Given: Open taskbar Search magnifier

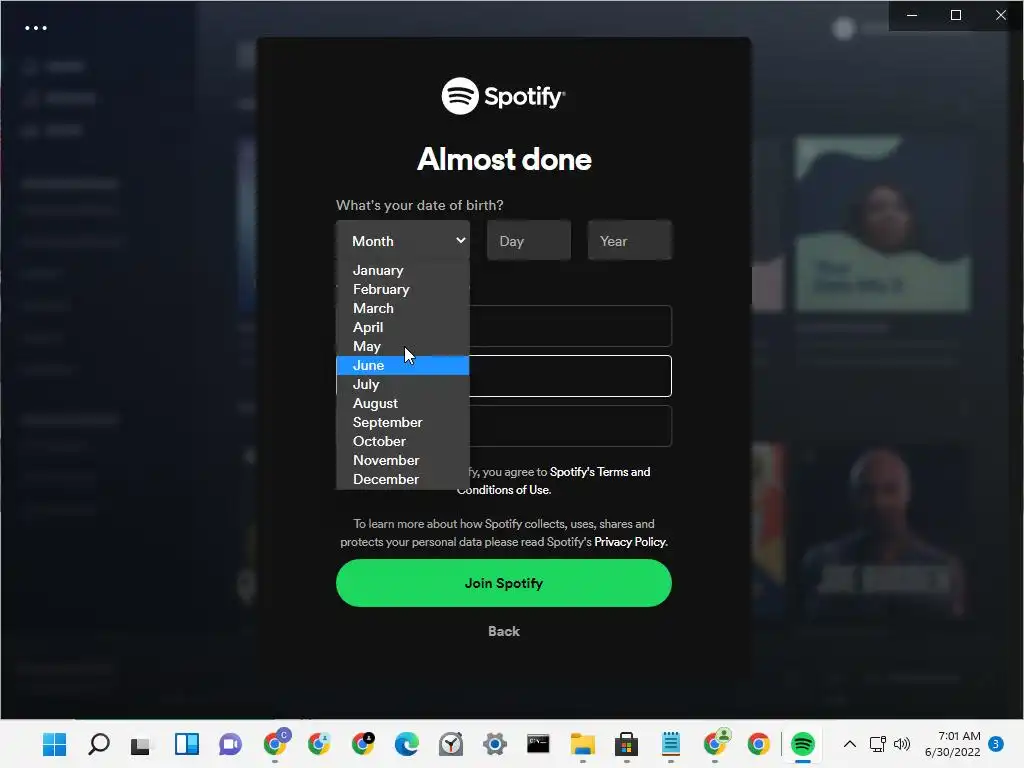Looking at the screenshot, I should [99, 744].
